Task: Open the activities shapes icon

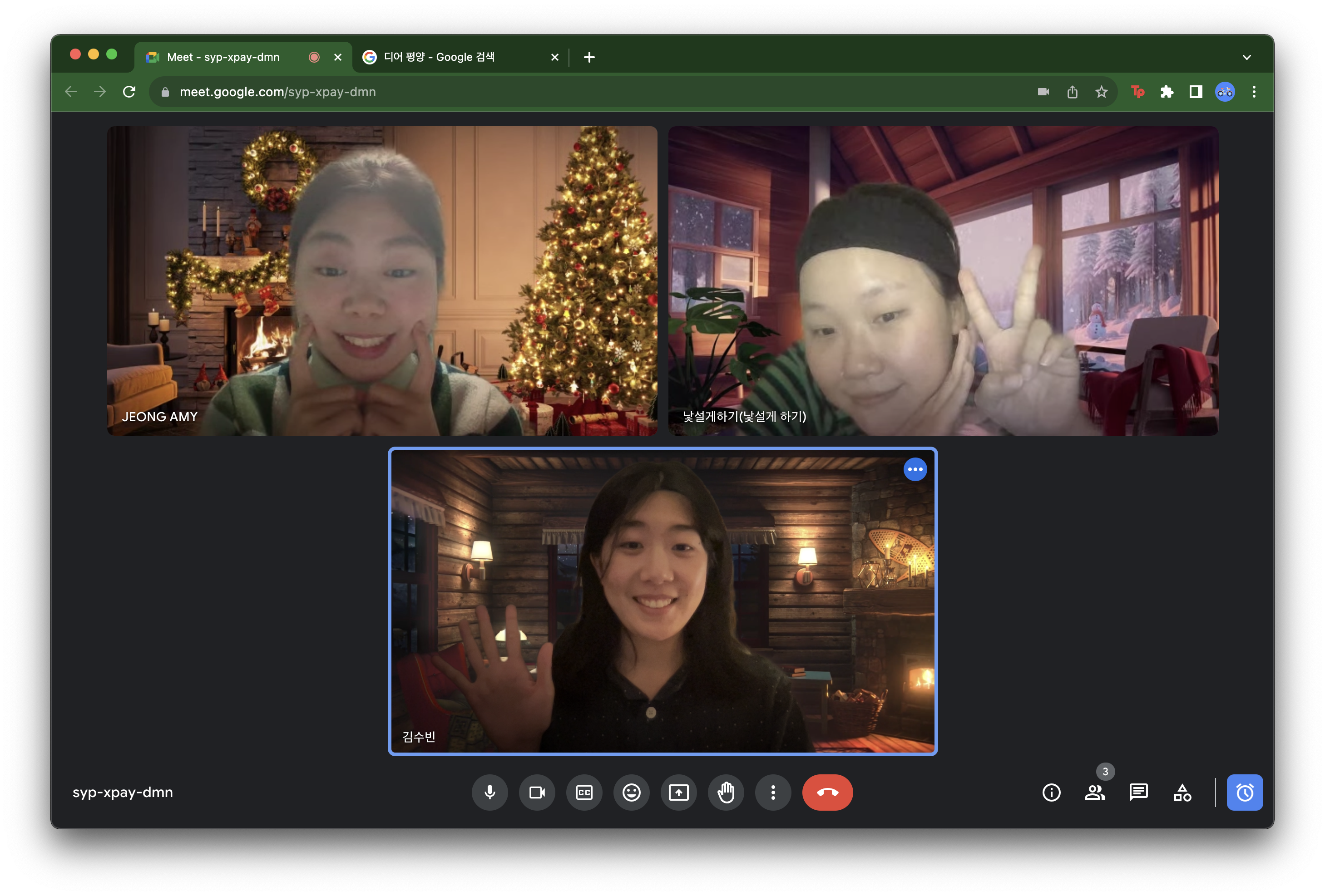Action: pos(1182,792)
